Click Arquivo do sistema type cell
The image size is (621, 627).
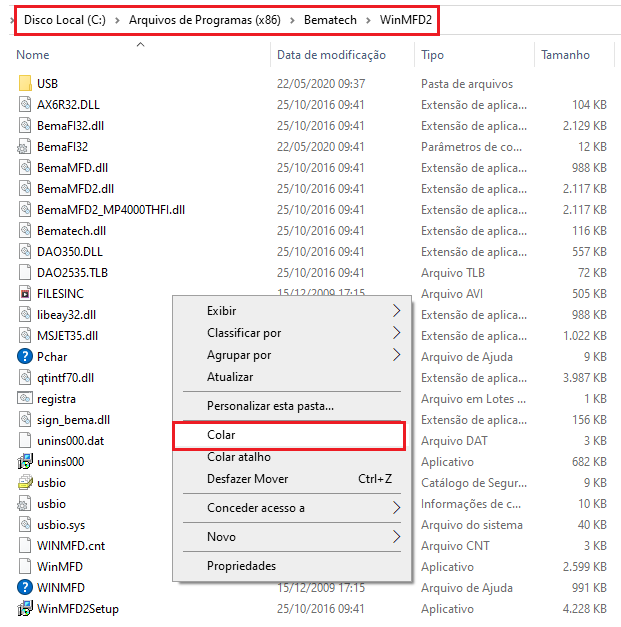tap(472, 525)
